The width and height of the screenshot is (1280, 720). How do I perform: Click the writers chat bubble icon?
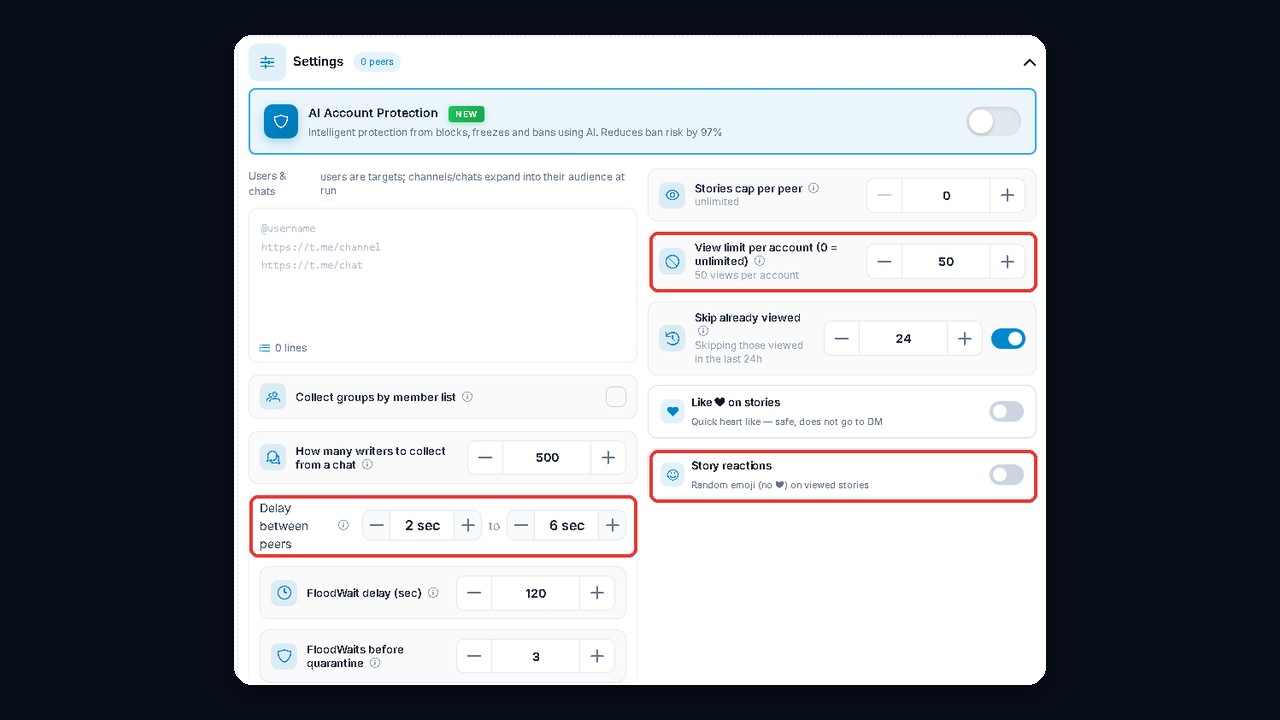[x=273, y=457]
